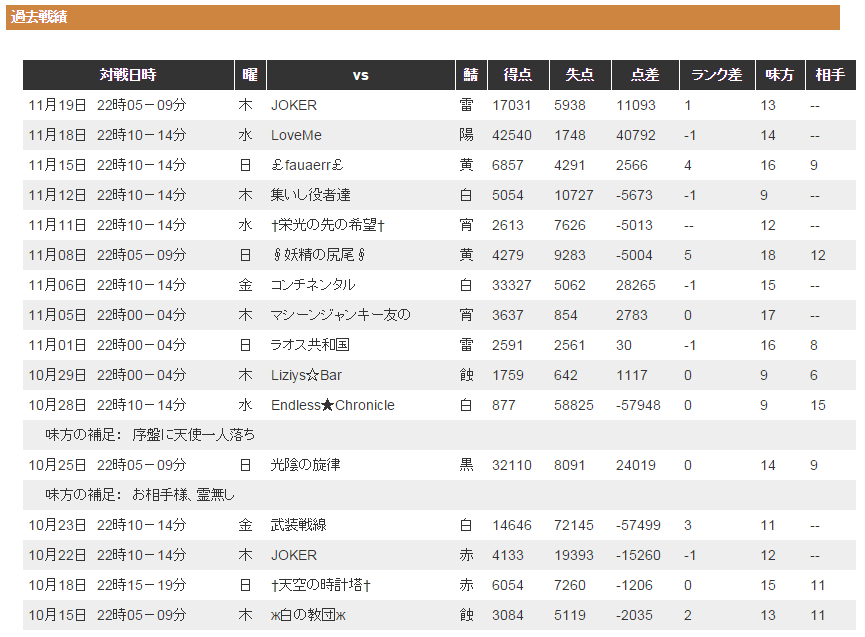Click the 点差 value -1206
Image resolution: width=865 pixels, height=637 pixels.
point(634,585)
